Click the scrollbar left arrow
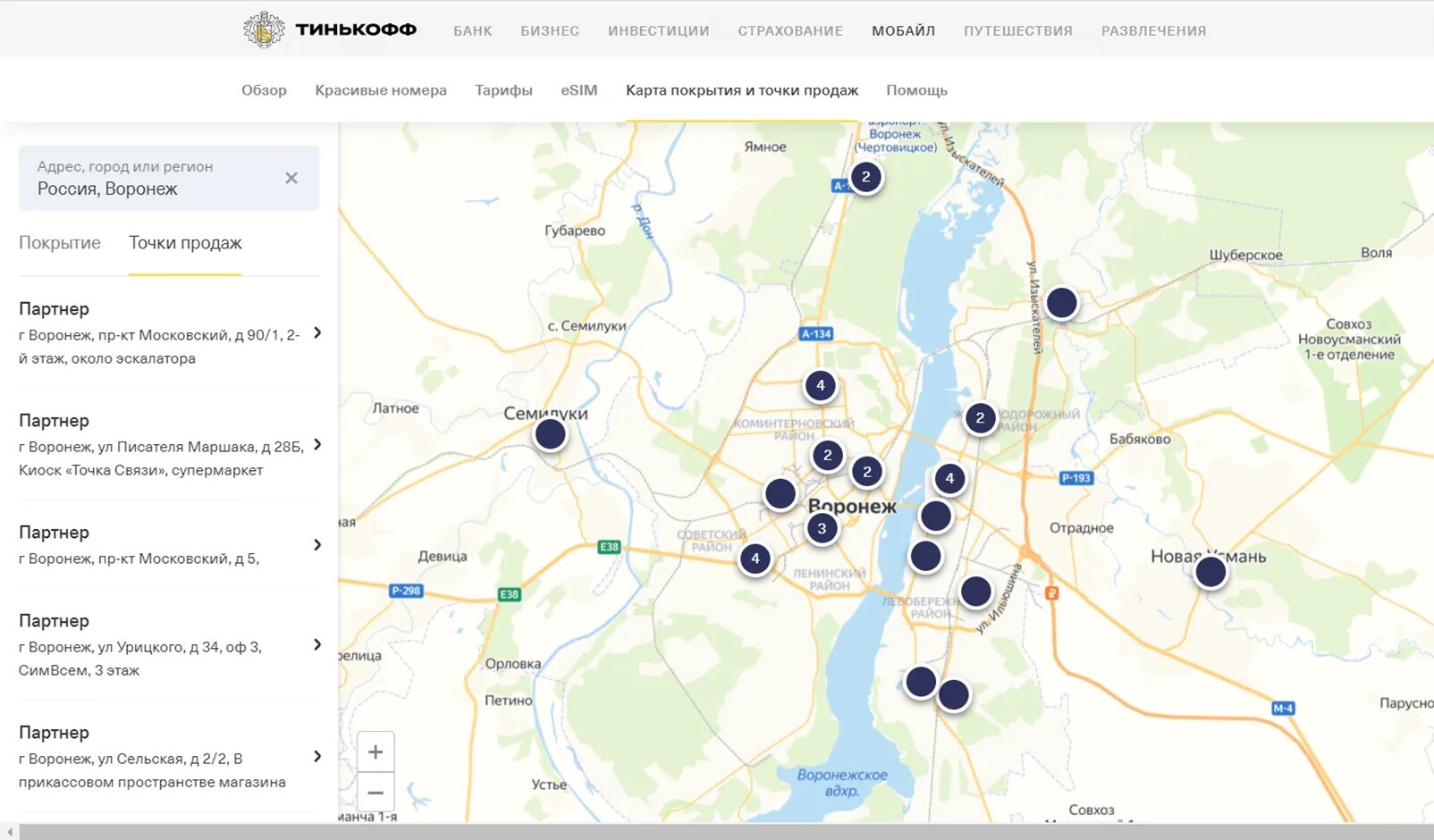 9,832
